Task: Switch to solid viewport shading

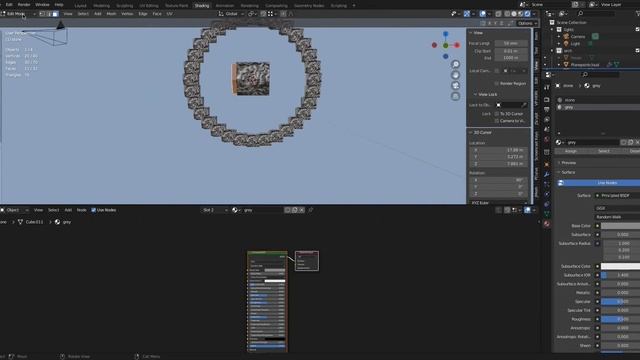Action: coord(514,13)
